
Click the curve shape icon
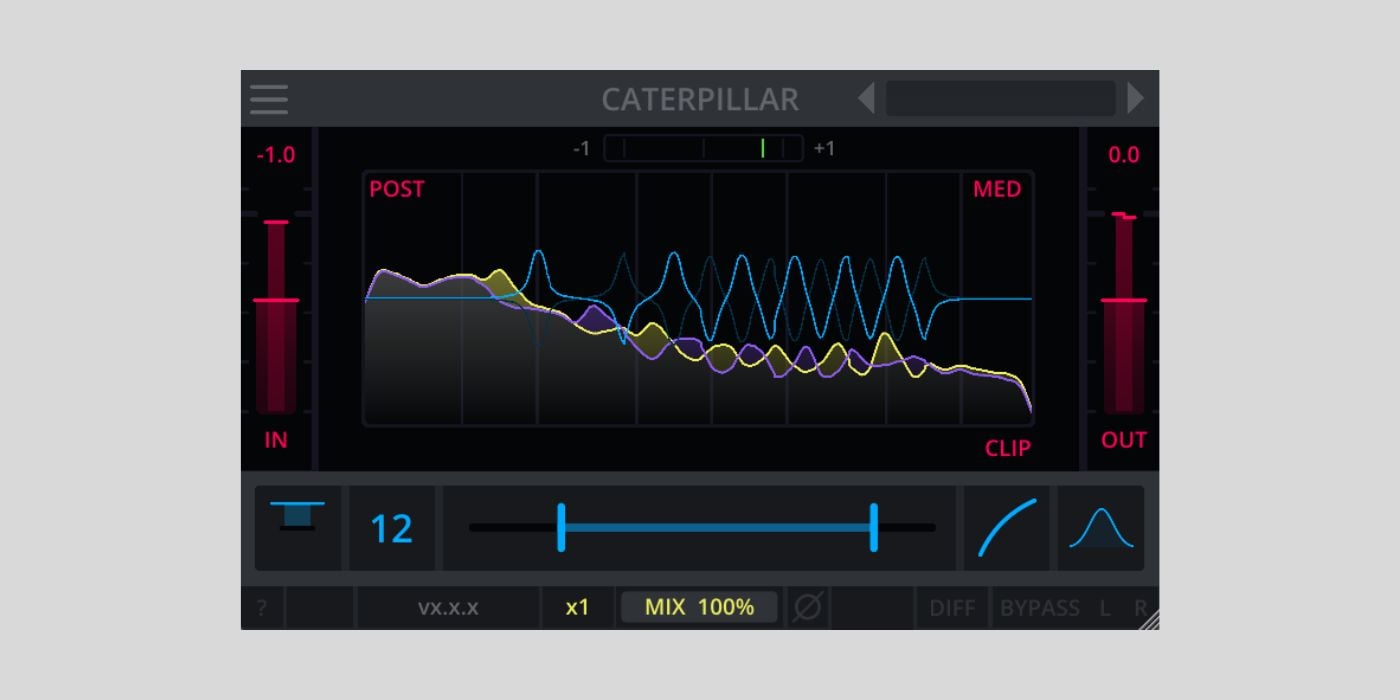pos(1006,528)
